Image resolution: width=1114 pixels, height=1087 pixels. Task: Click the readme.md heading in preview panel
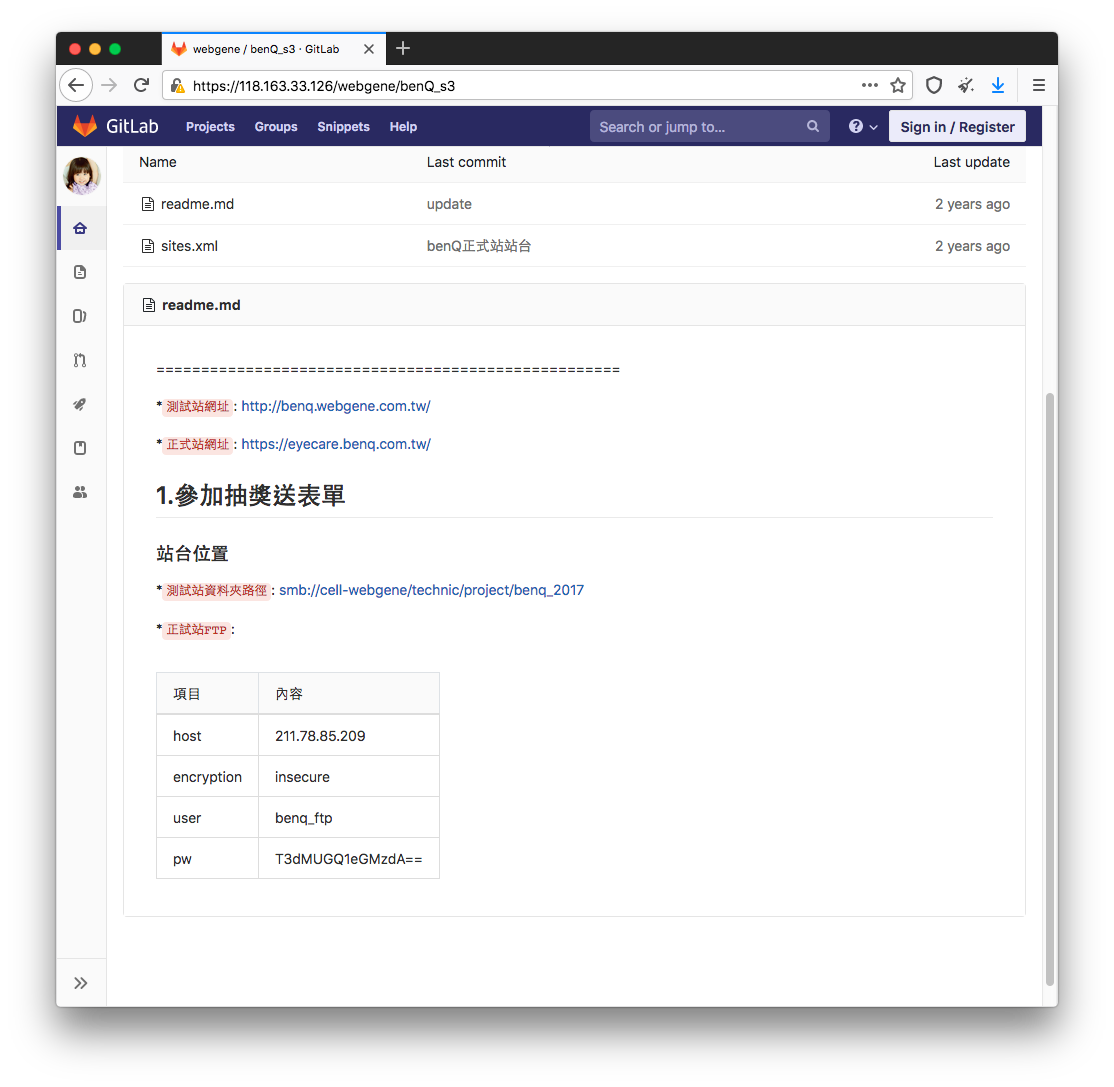pos(201,305)
